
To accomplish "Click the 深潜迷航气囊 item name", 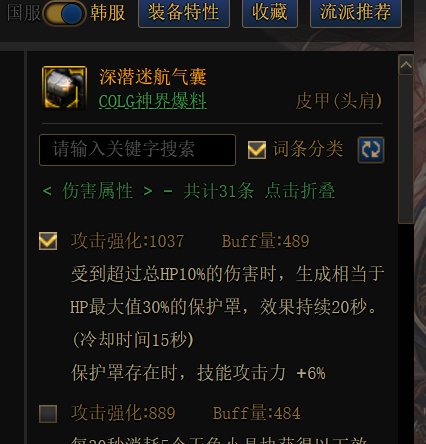I will coord(153,77).
